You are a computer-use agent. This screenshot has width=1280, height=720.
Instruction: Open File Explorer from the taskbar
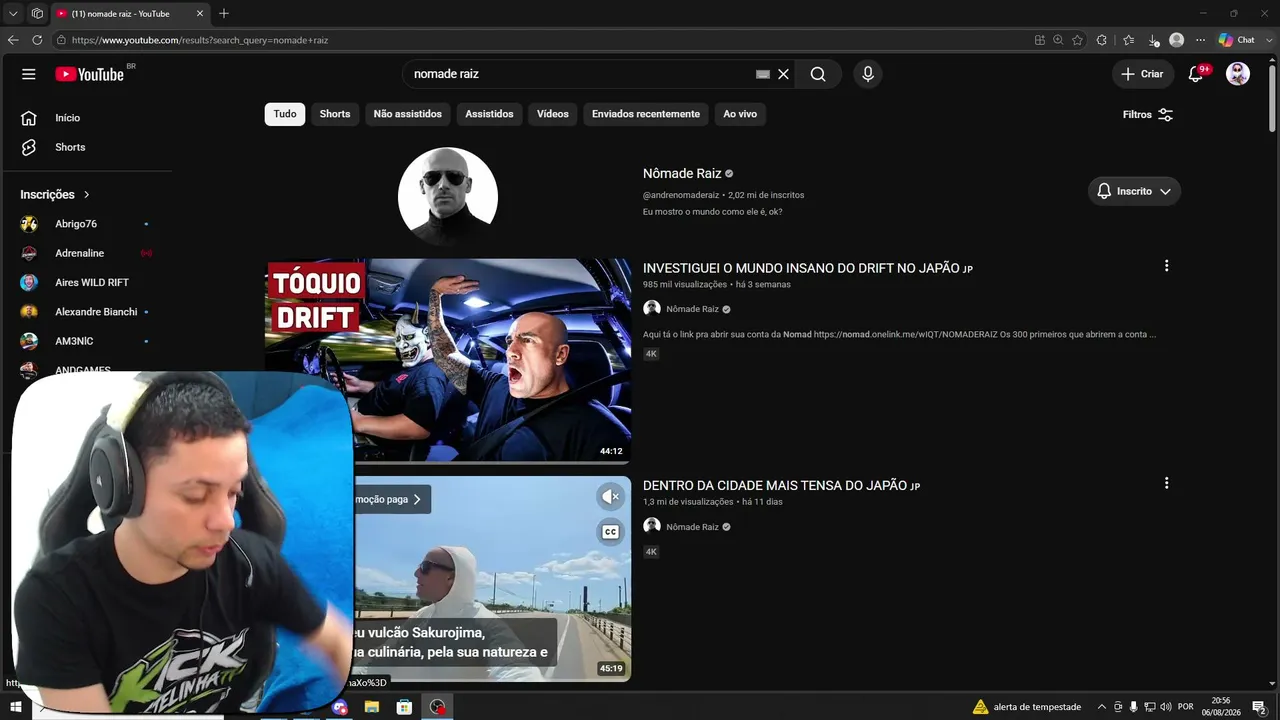click(372, 707)
